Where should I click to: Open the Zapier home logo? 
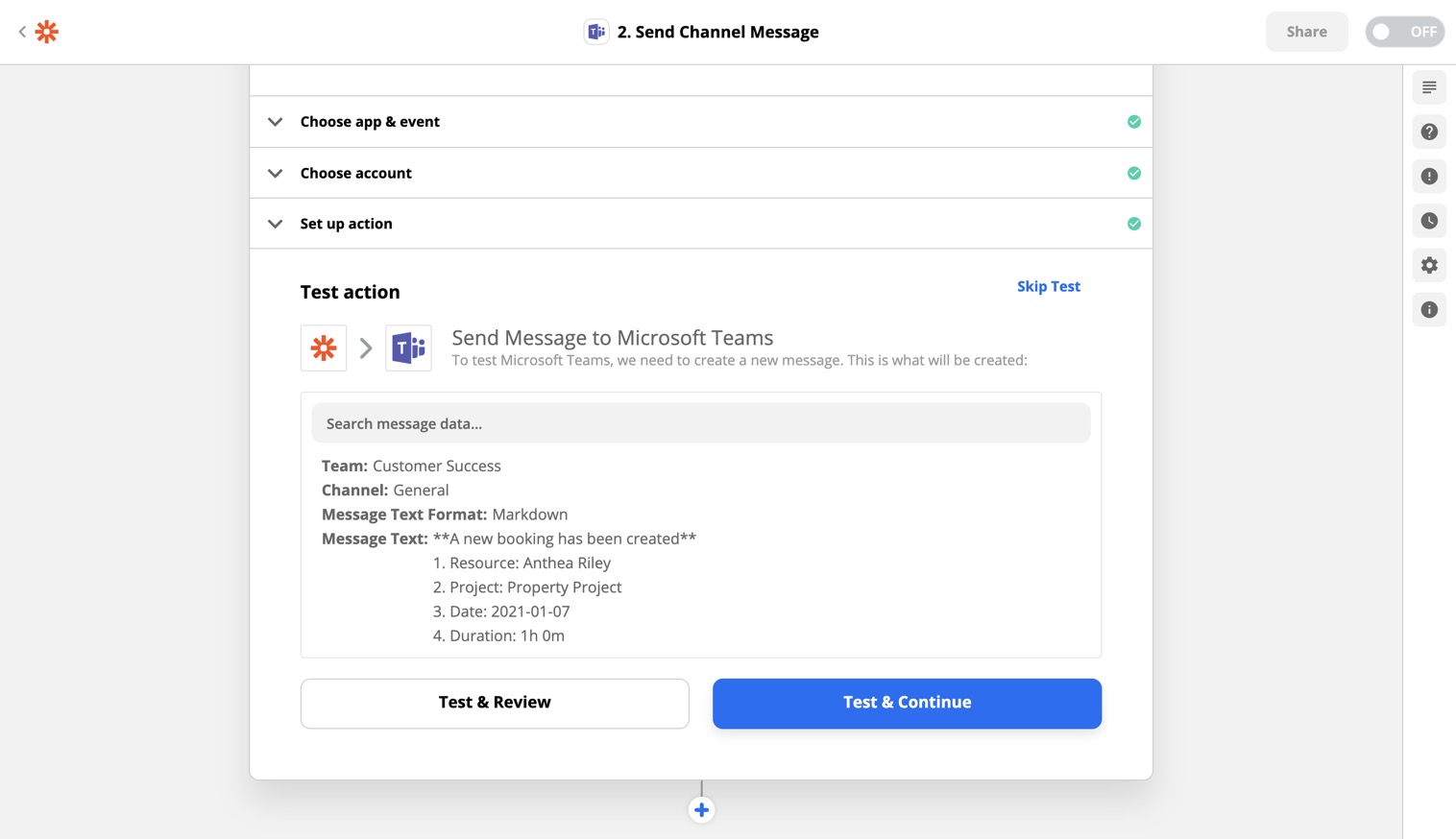[x=47, y=32]
